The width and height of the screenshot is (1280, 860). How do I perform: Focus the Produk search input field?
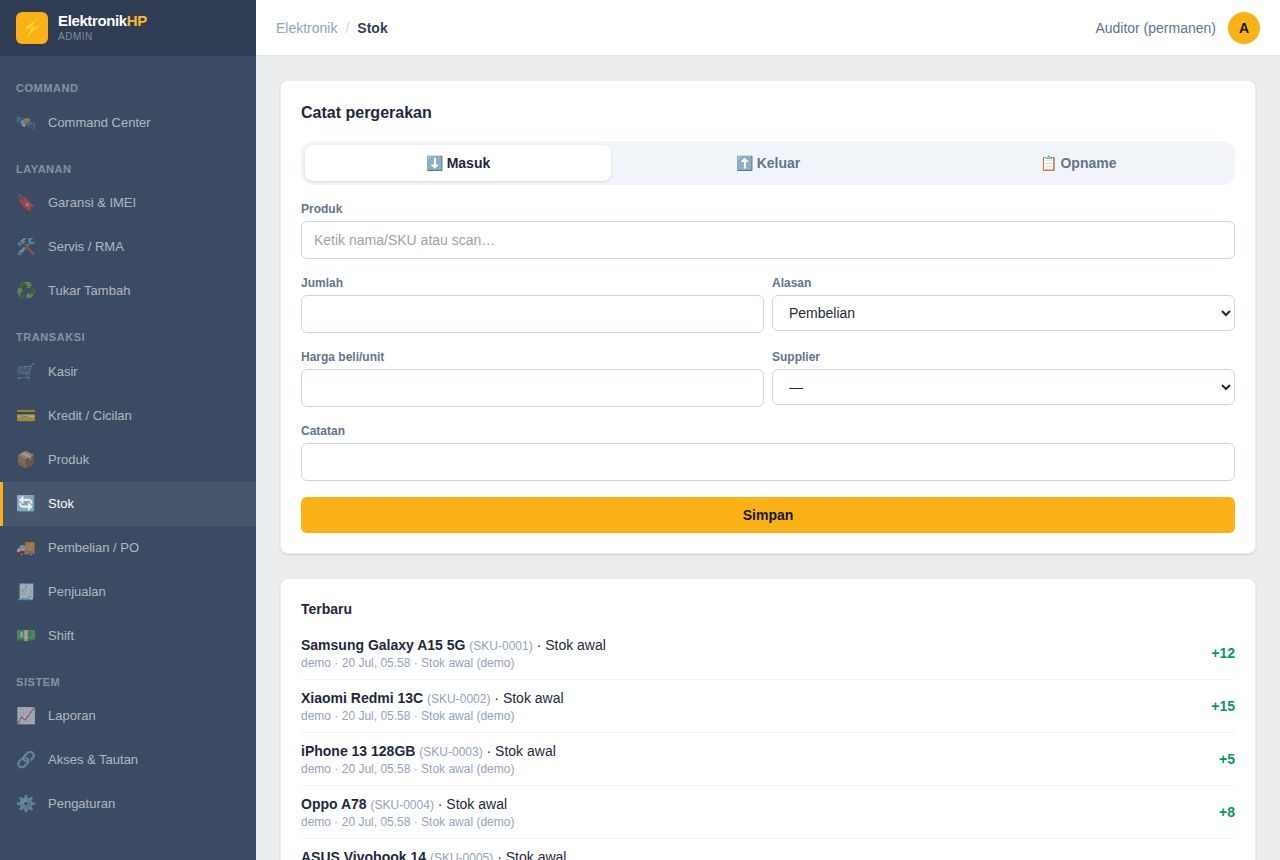pyautogui.click(x=768, y=240)
